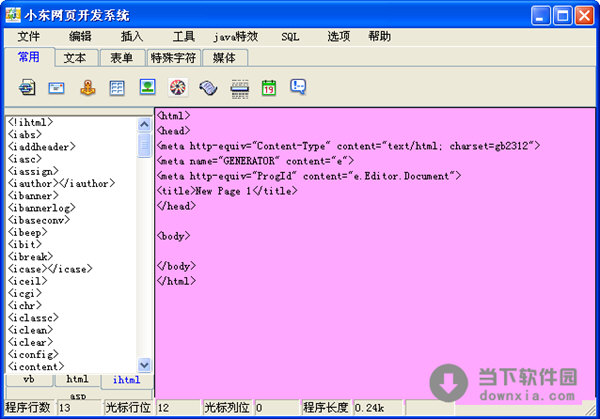Select <icontent> in the tag list
600x419 pixels.
pos(36,367)
